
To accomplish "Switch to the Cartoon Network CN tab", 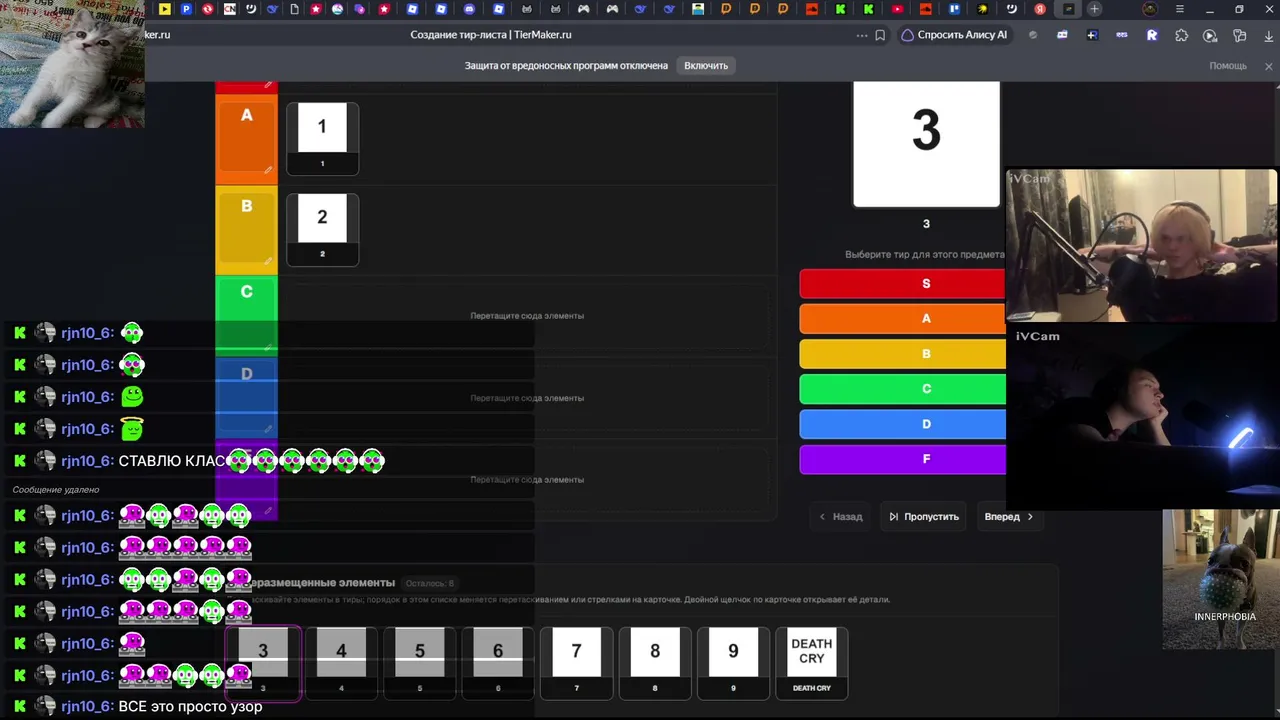I will tap(230, 9).
